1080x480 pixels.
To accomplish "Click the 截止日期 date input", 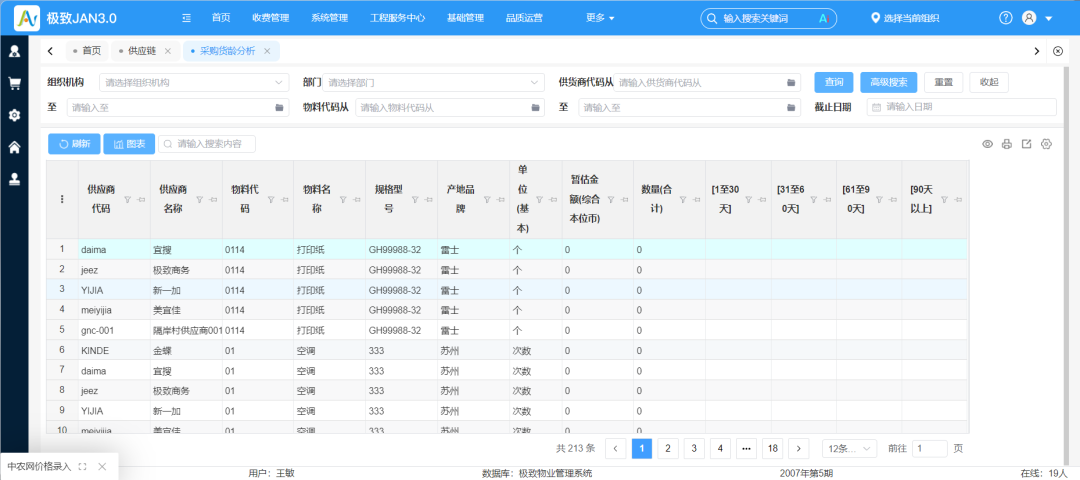I will (962, 107).
